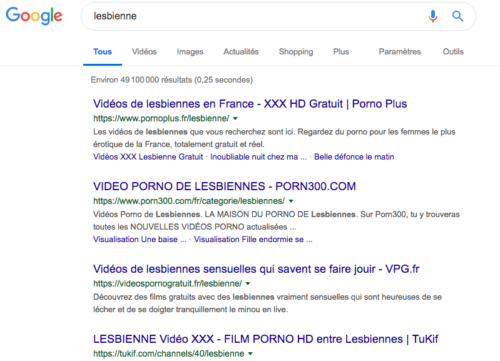Open the VPG.fr result title
The height and width of the screenshot is (361, 500).
[256, 269]
